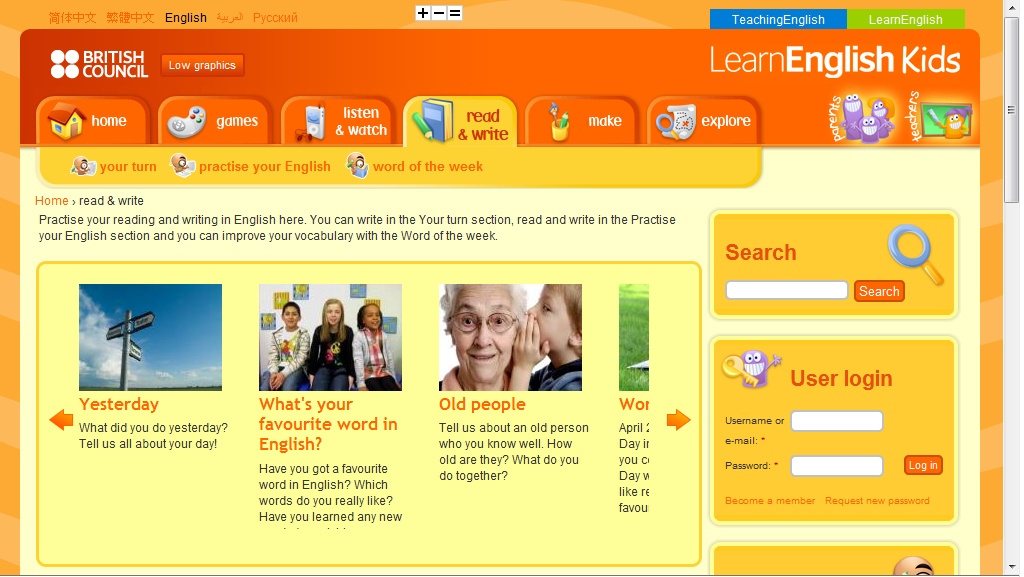Click the house icon on home tab

click(x=67, y=121)
